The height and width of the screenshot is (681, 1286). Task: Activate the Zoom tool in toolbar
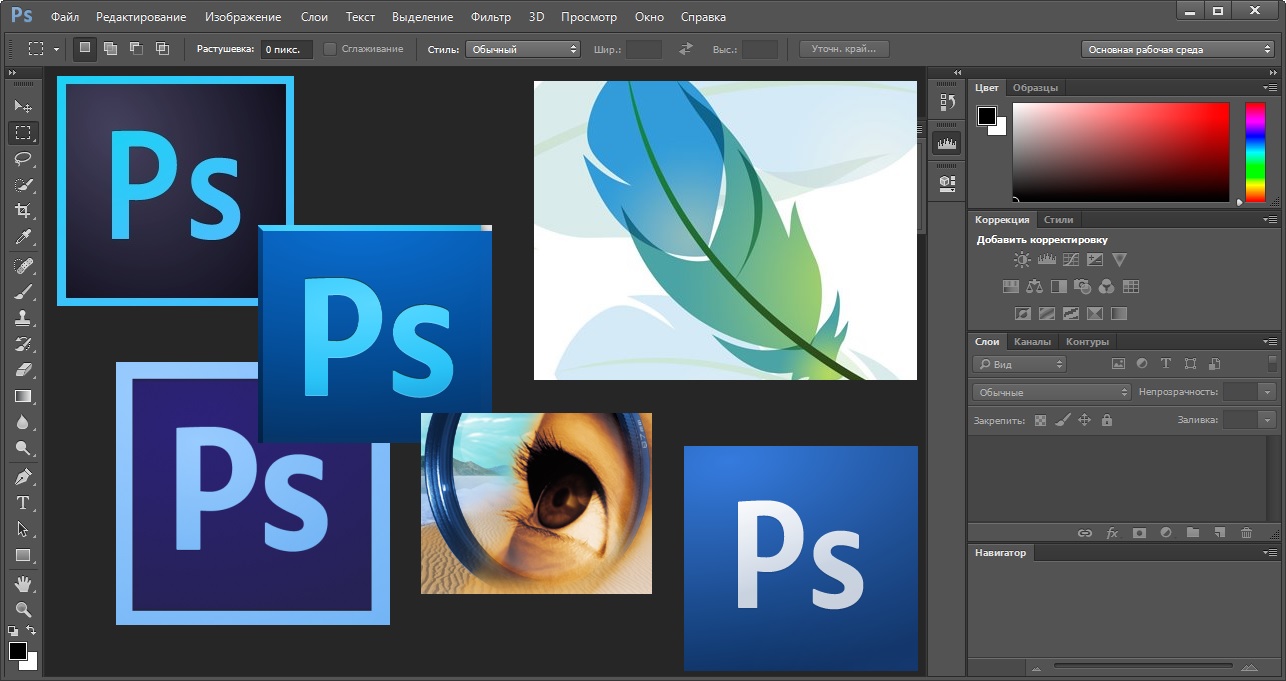23,609
